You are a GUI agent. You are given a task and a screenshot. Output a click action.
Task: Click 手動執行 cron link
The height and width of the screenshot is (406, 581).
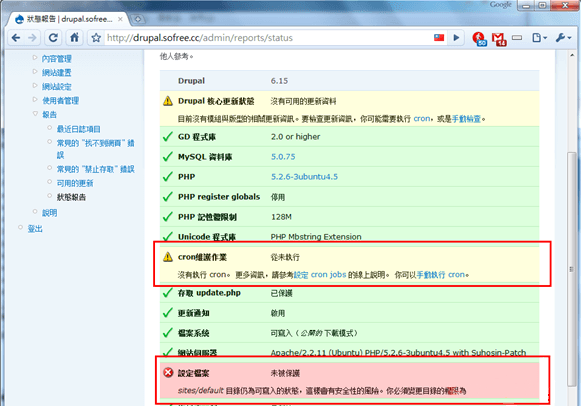(440, 275)
